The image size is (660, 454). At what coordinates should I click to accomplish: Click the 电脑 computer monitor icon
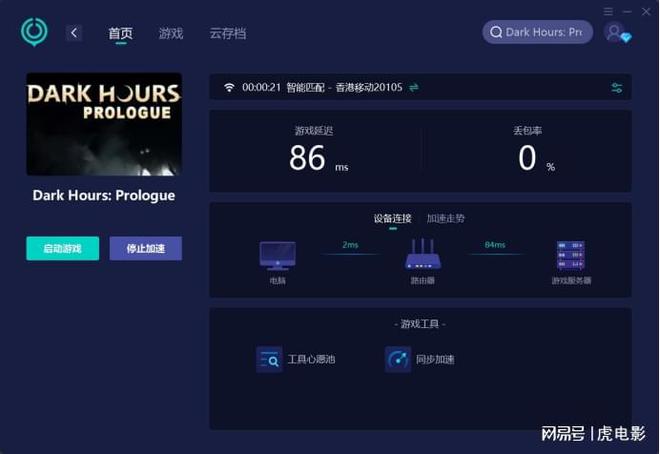pos(277,255)
